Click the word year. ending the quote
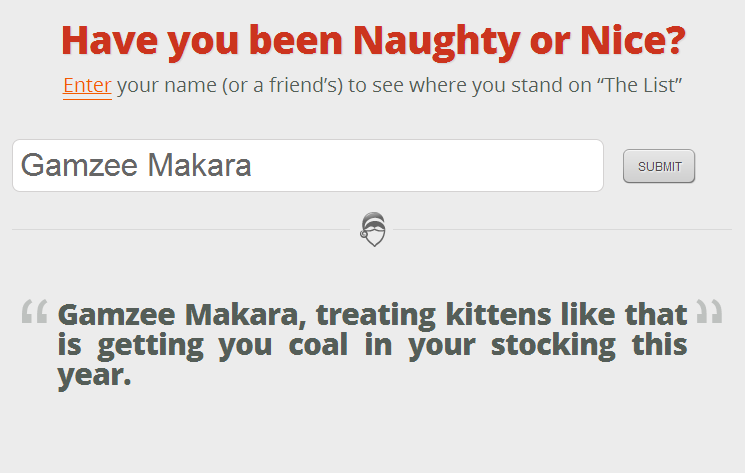Image resolution: width=745 pixels, height=473 pixels. pyautogui.click(x=94, y=376)
